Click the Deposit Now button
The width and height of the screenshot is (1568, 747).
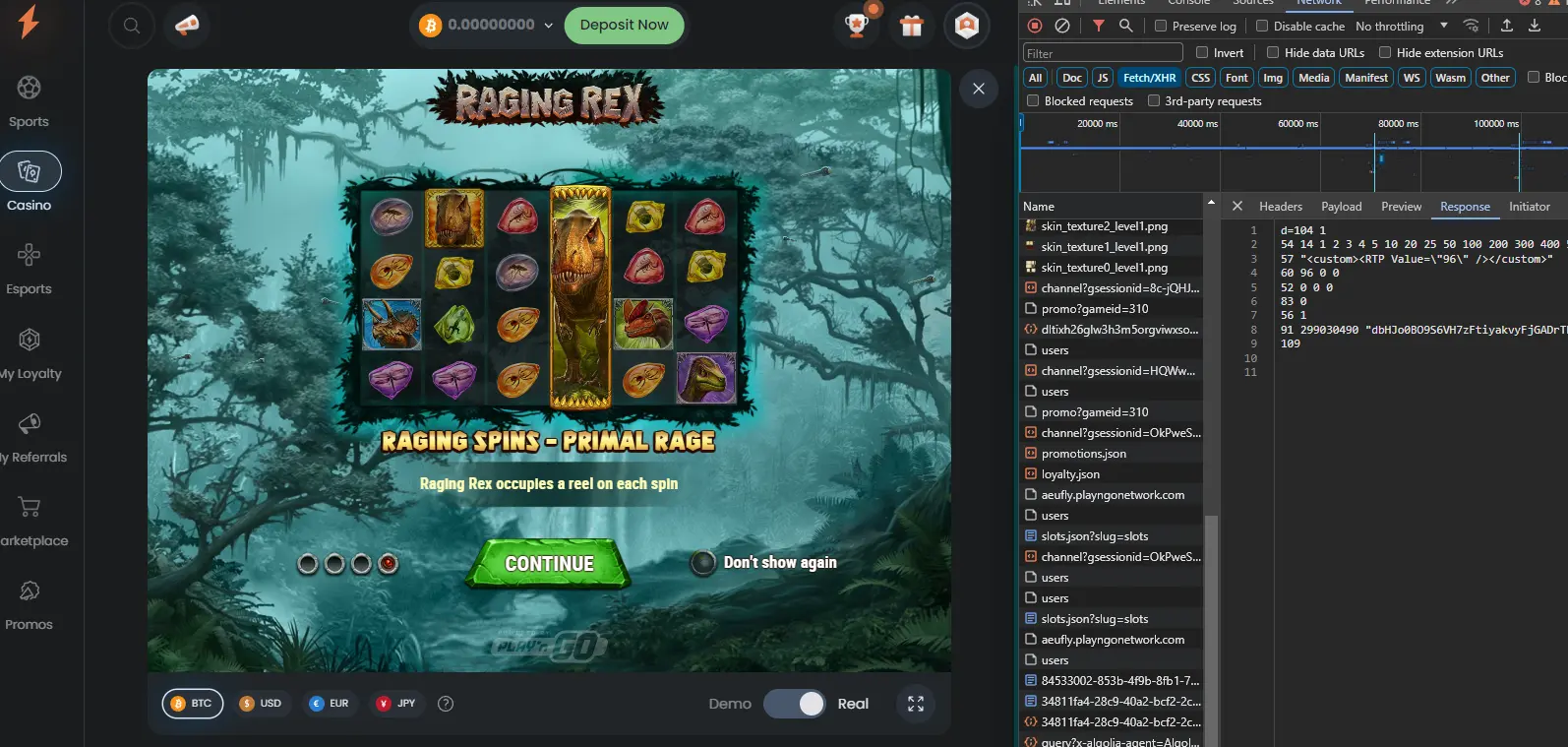coord(624,26)
